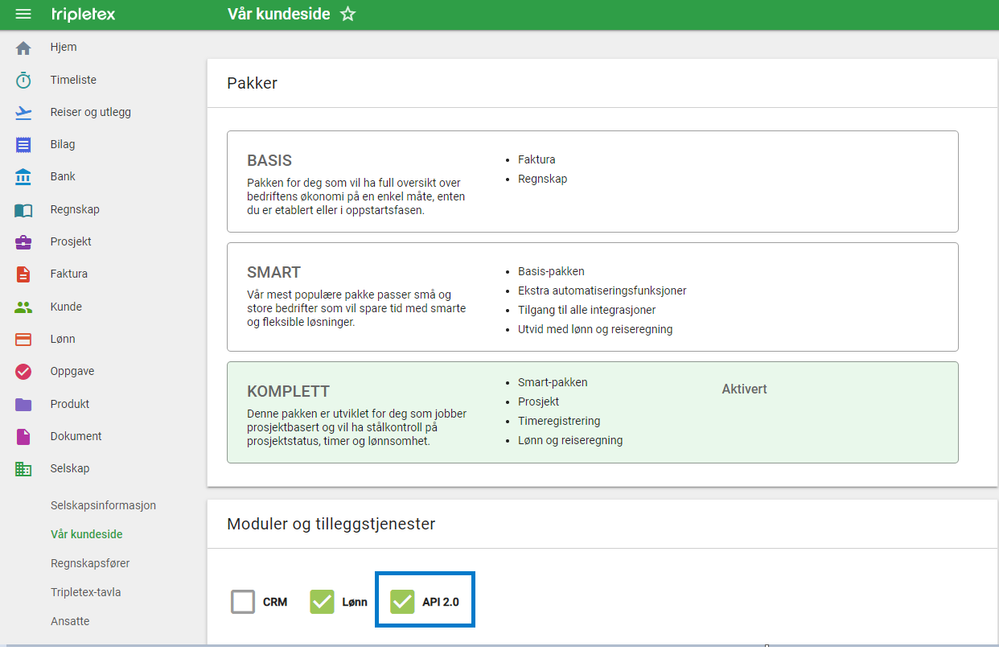Select the Vår kundeside submenu link

click(x=87, y=534)
